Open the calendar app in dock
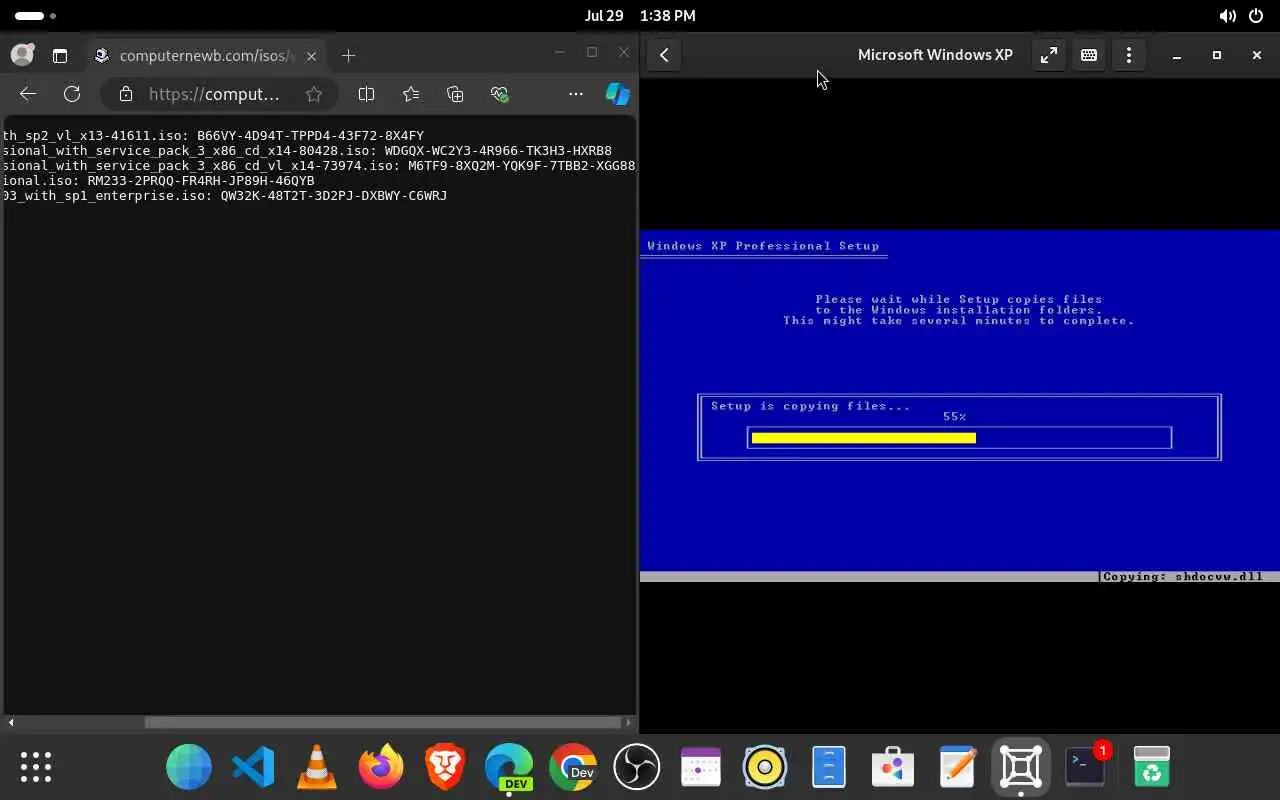The width and height of the screenshot is (1280, 800). [701, 767]
